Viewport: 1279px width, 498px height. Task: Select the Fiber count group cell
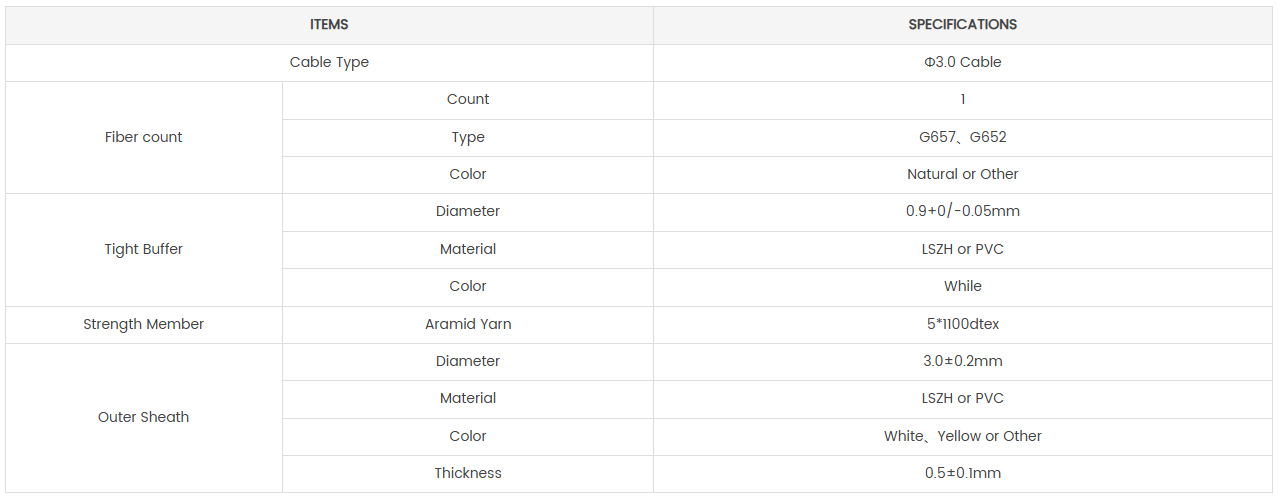coord(144,137)
